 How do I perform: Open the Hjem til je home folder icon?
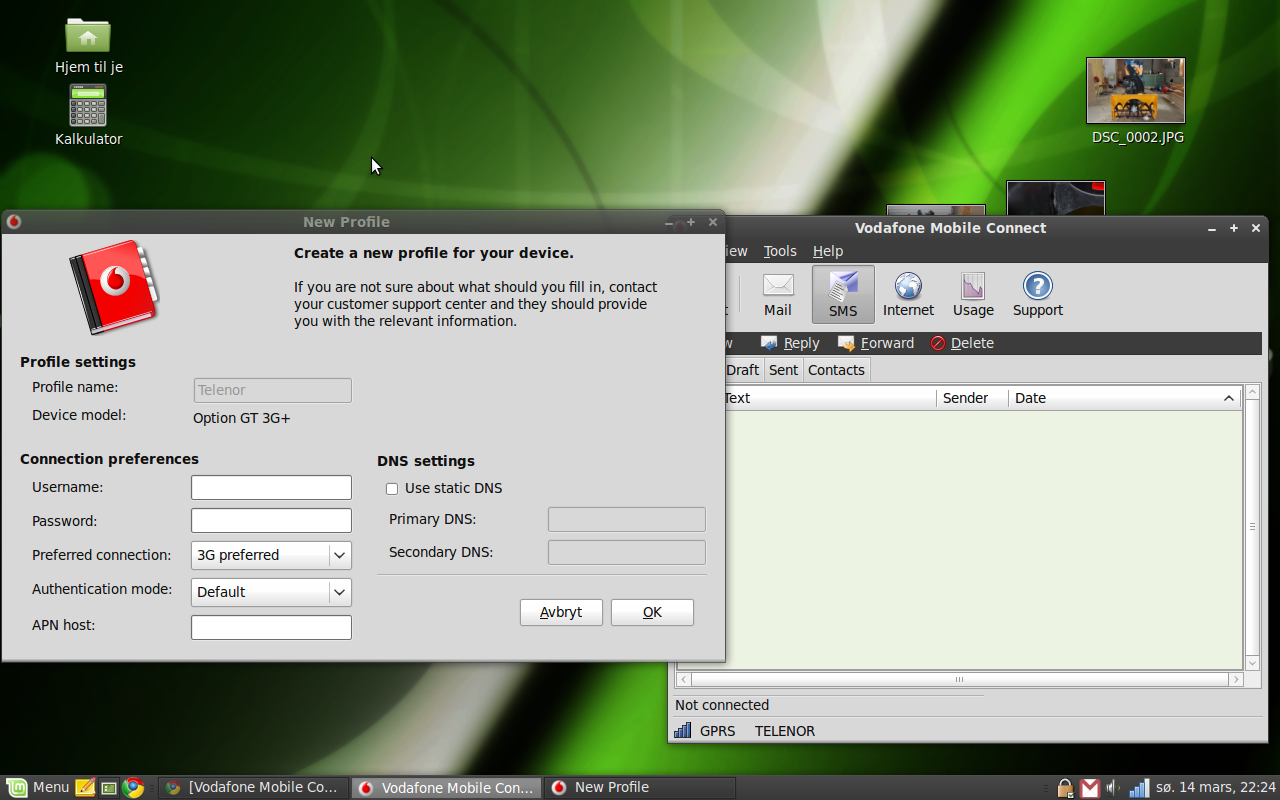tap(88, 46)
